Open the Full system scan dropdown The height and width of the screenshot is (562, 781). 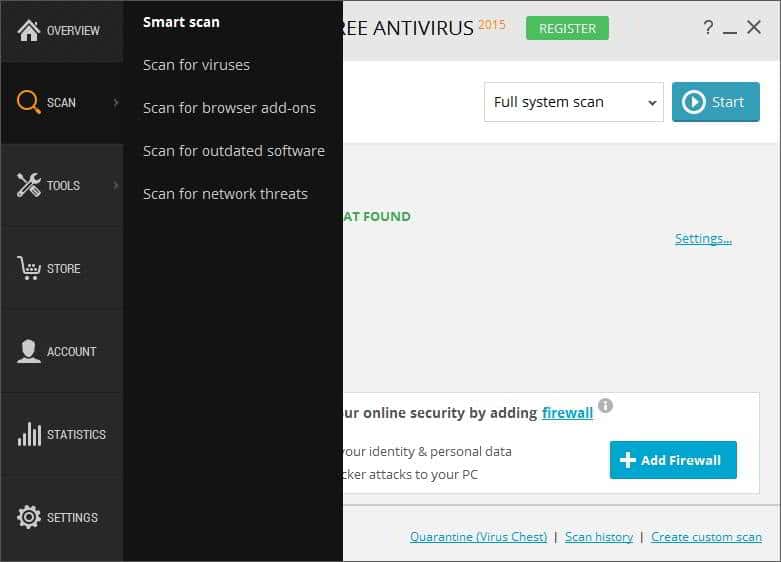tap(573, 102)
